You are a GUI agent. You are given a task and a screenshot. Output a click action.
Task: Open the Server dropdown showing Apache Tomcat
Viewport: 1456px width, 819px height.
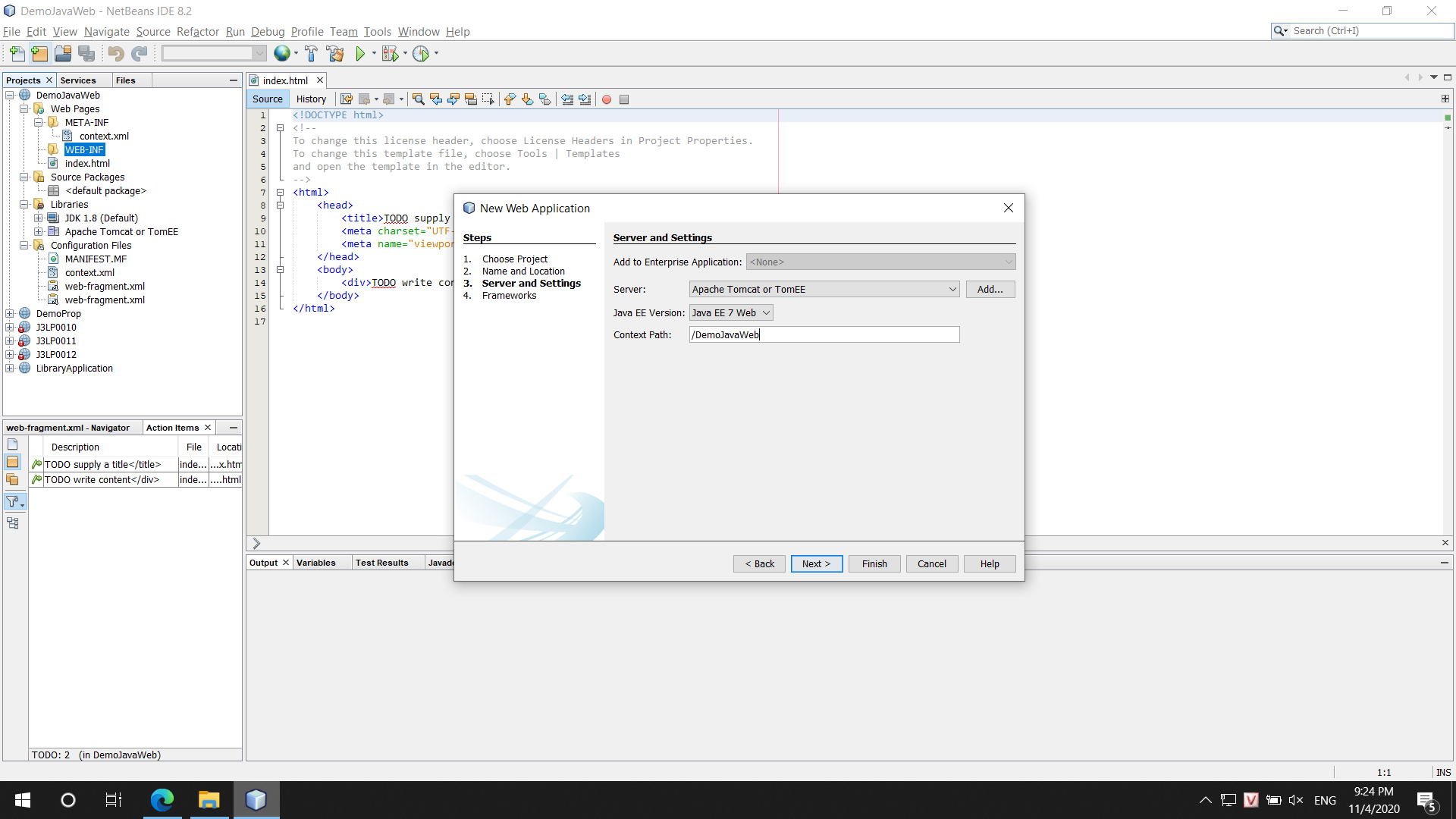[x=824, y=290]
